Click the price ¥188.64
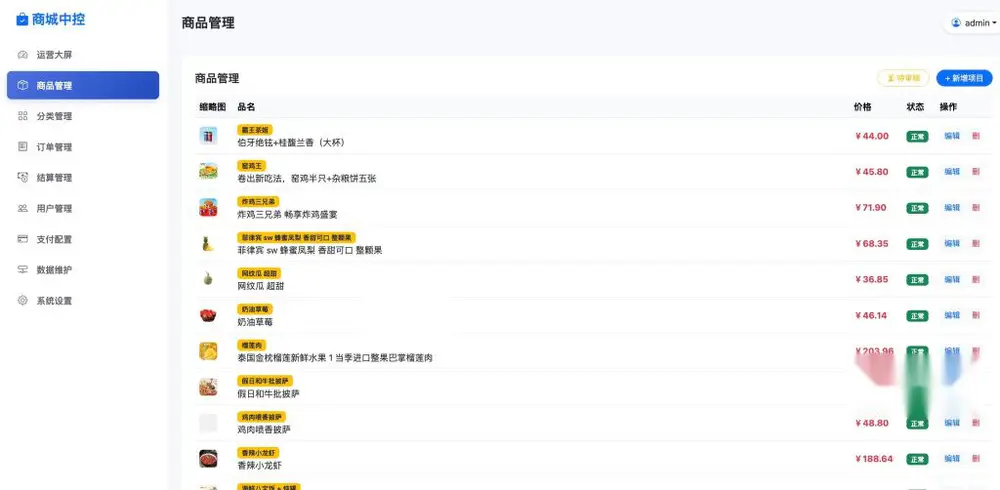This screenshot has height=490, width=1000. tap(874, 459)
